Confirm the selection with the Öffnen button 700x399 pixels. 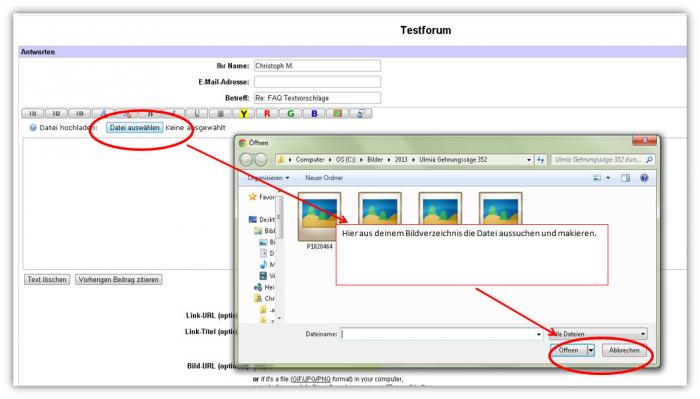click(x=568, y=350)
